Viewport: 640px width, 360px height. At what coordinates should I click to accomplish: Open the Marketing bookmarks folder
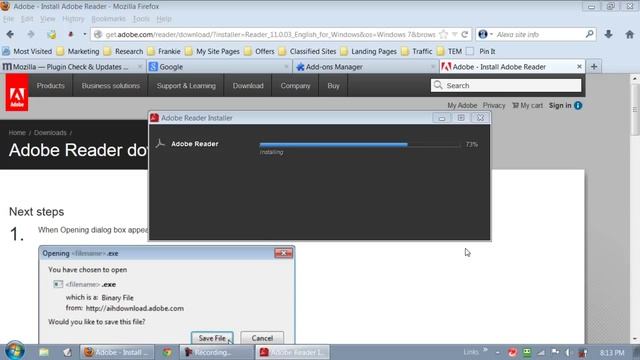(x=78, y=51)
